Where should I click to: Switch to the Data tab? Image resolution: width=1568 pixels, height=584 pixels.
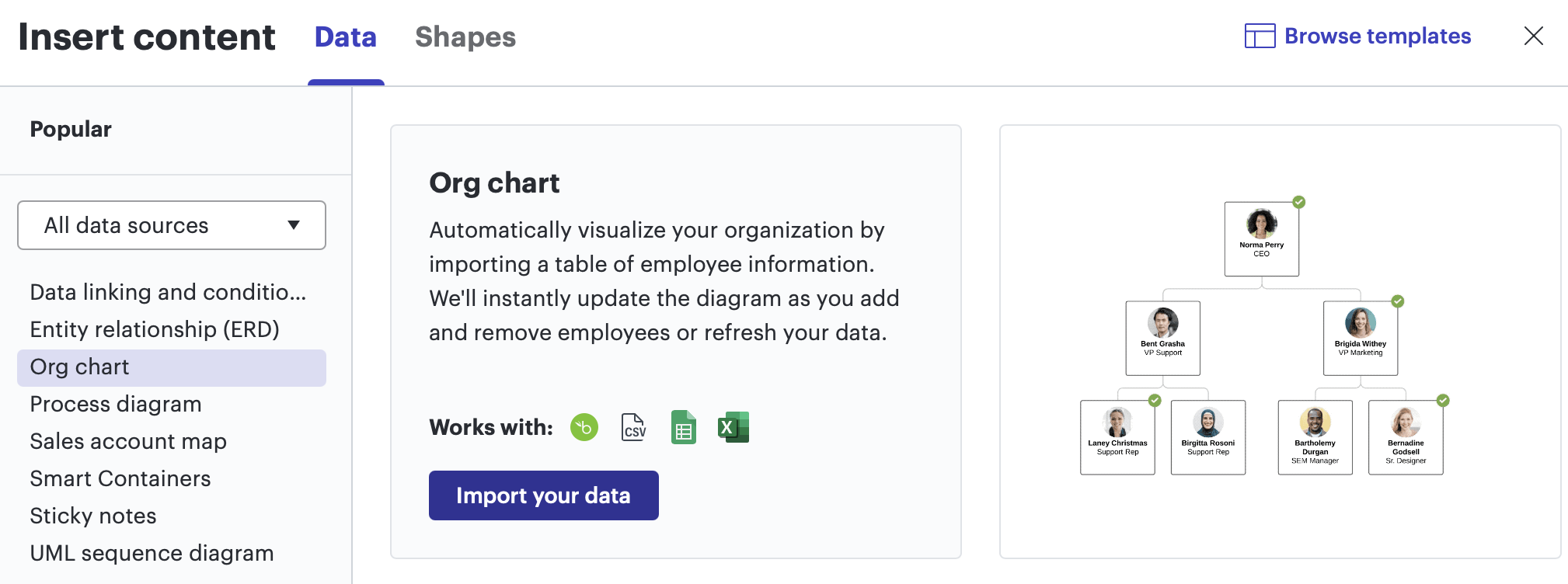346,37
